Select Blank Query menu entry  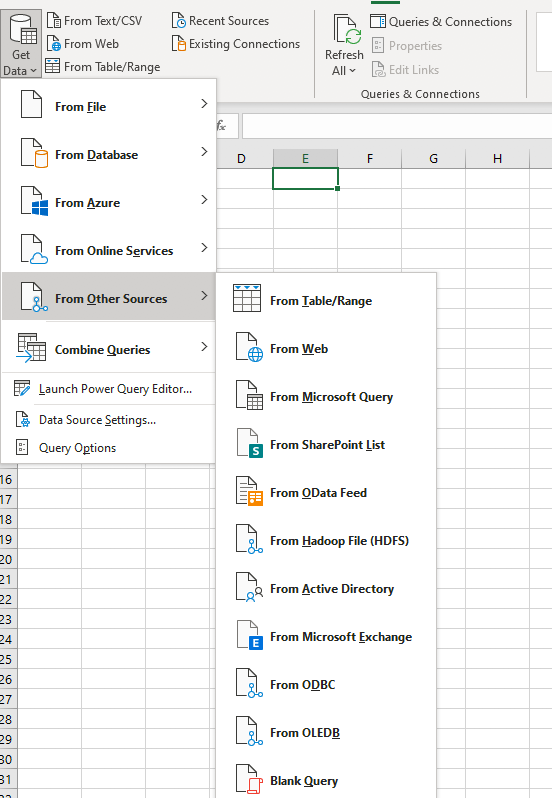click(326, 781)
